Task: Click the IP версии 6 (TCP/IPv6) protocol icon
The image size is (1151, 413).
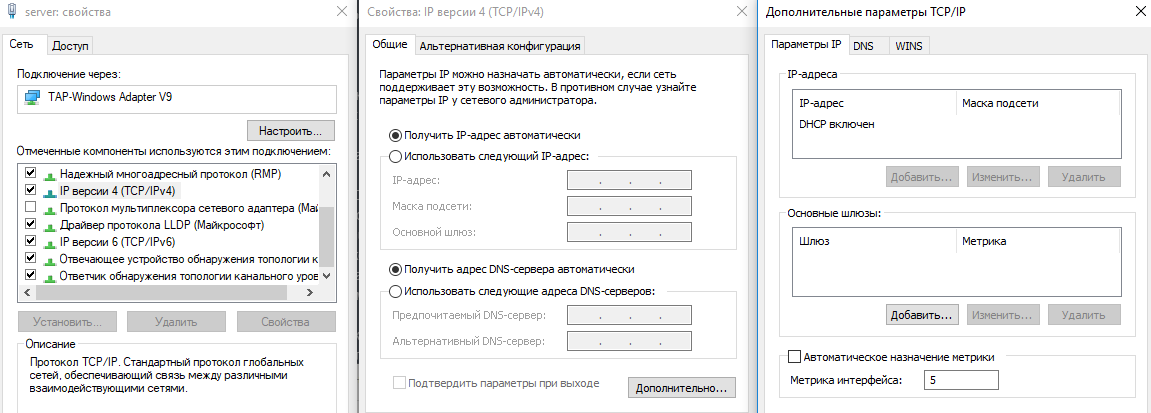Action: pos(49,241)
